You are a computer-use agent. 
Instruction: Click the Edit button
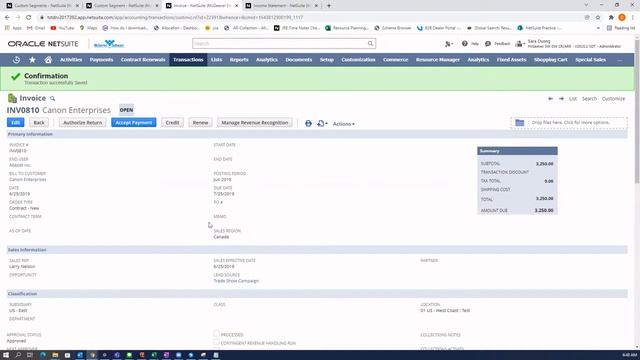tap(16, 122)
